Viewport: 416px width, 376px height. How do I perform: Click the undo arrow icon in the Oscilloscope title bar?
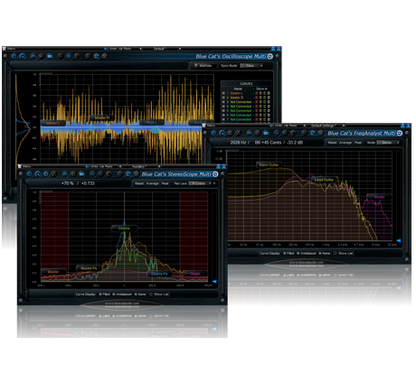106,49
